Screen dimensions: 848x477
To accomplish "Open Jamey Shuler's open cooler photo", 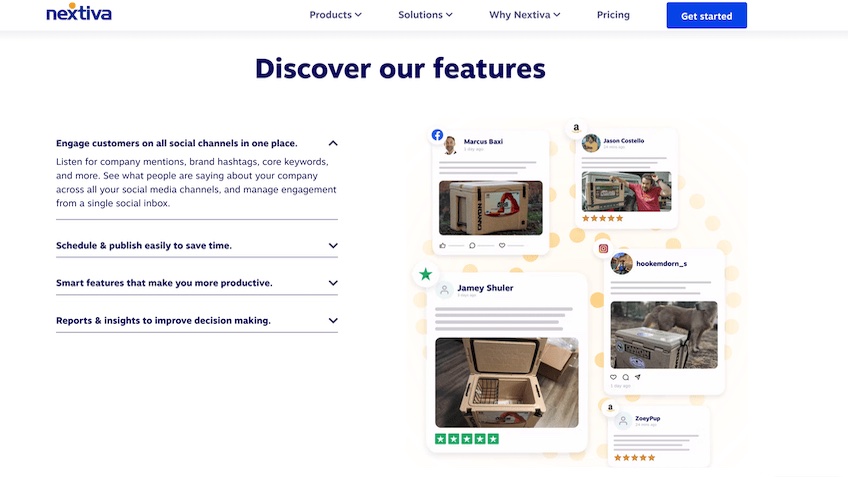I will (x=507, y=382).
